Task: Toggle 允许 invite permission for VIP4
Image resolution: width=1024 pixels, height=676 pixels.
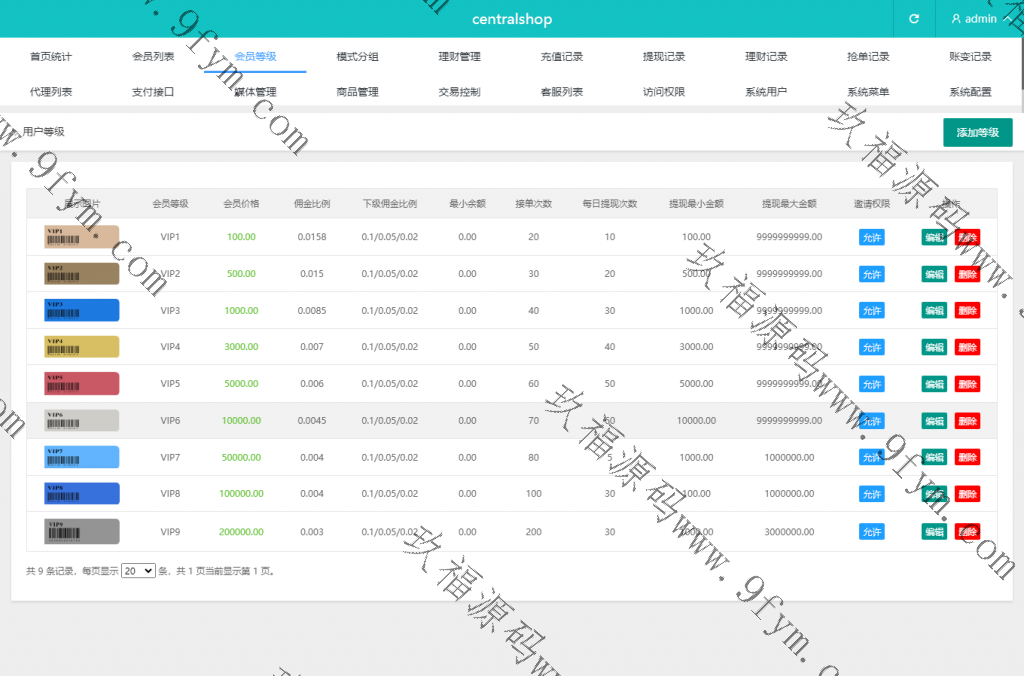Action: point(871,347)
